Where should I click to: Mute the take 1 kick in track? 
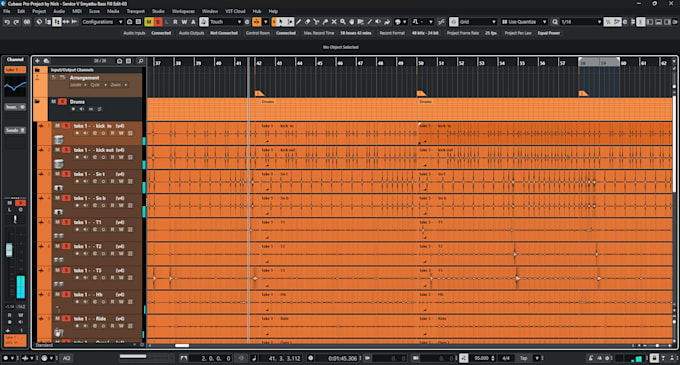(x=57, y=126)
